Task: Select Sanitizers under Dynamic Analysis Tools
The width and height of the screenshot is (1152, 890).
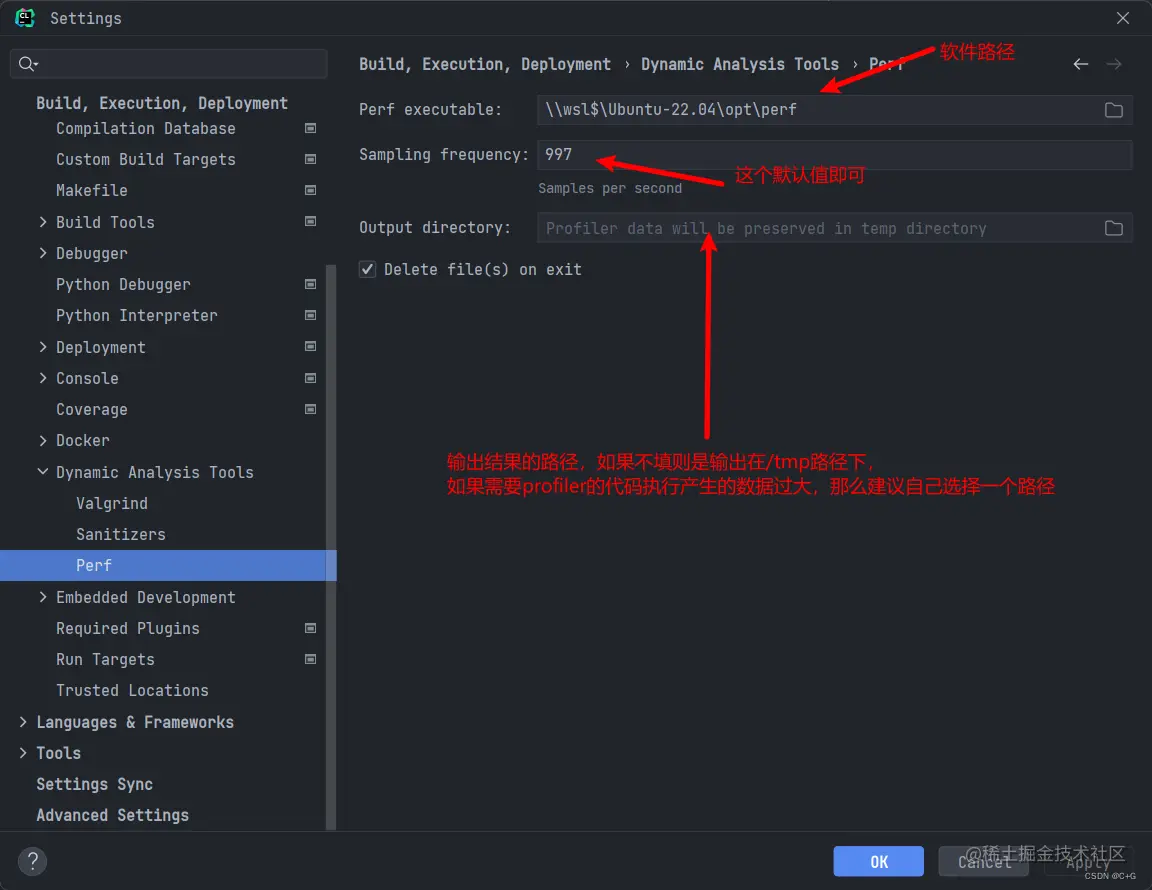Action: (x=120, y=534)
